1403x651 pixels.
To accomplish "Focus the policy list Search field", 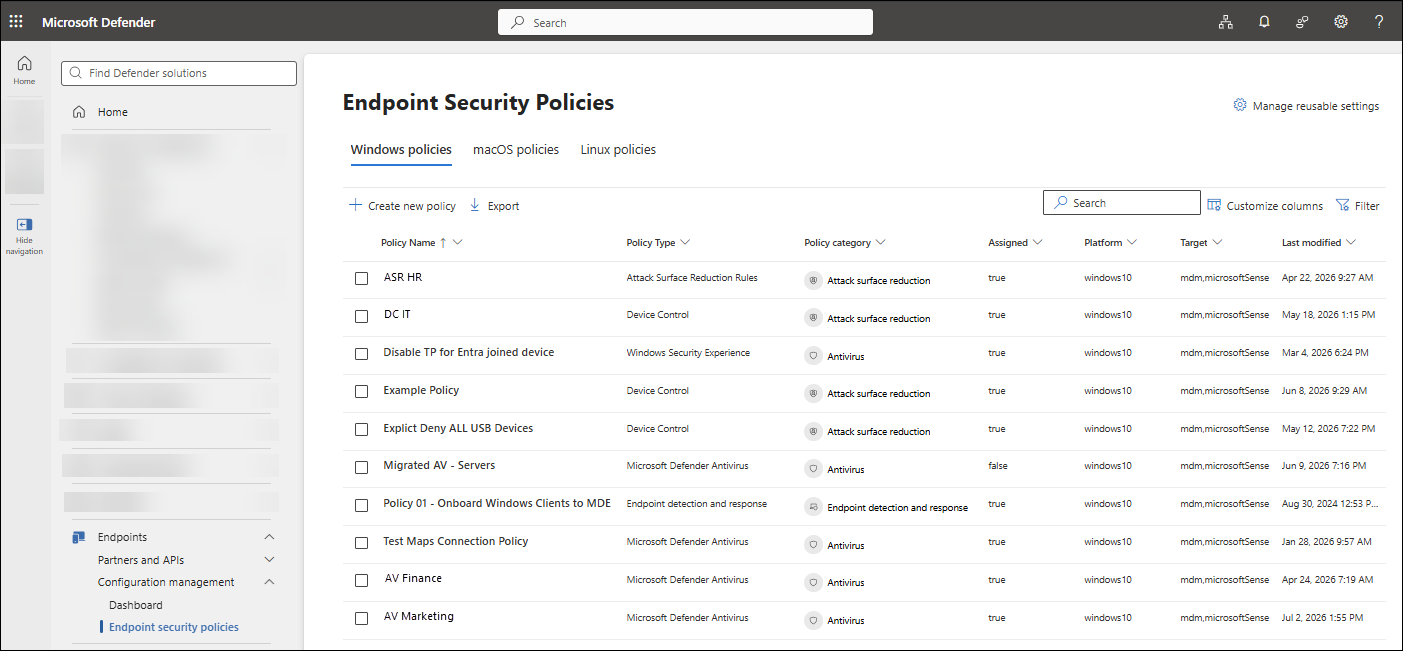I will tap(1121, 203).
